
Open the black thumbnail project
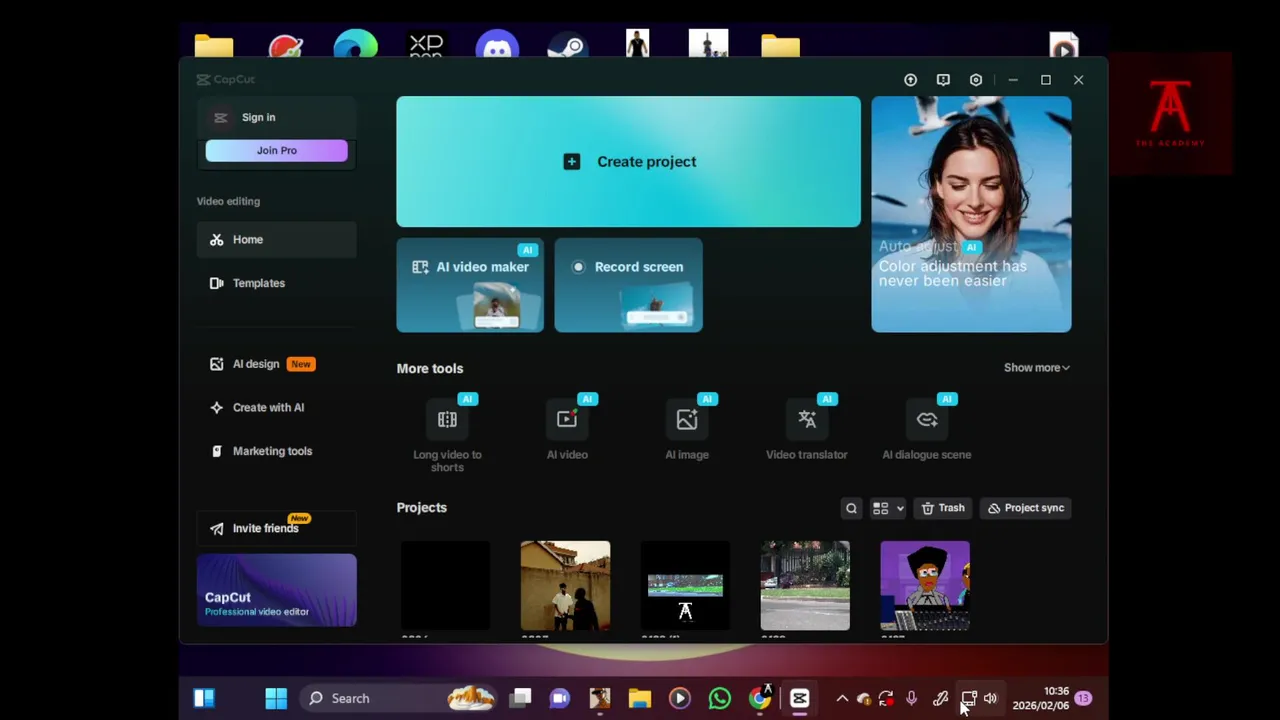[x=445, y=586]
